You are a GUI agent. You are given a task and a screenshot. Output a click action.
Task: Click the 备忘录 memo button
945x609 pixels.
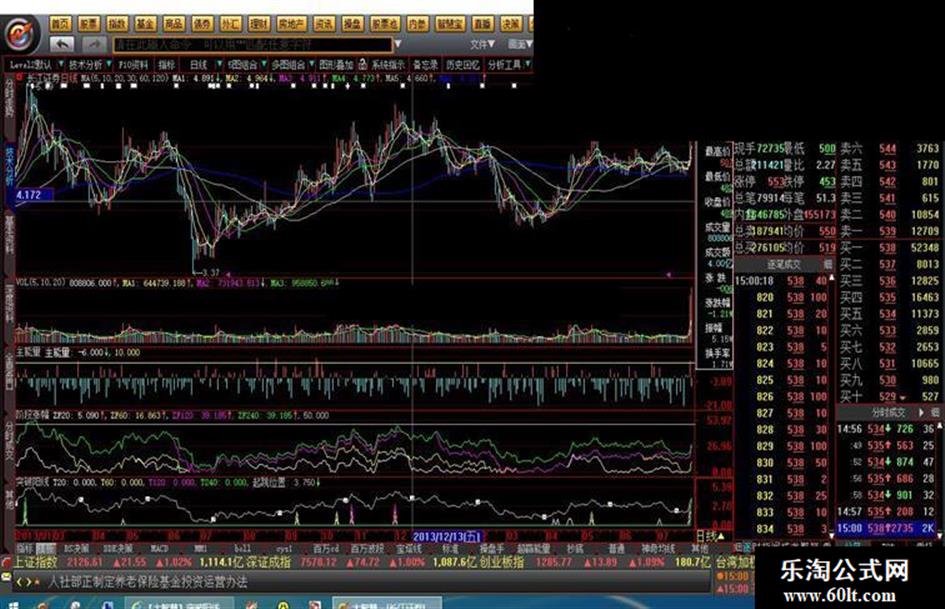(425, 64)
